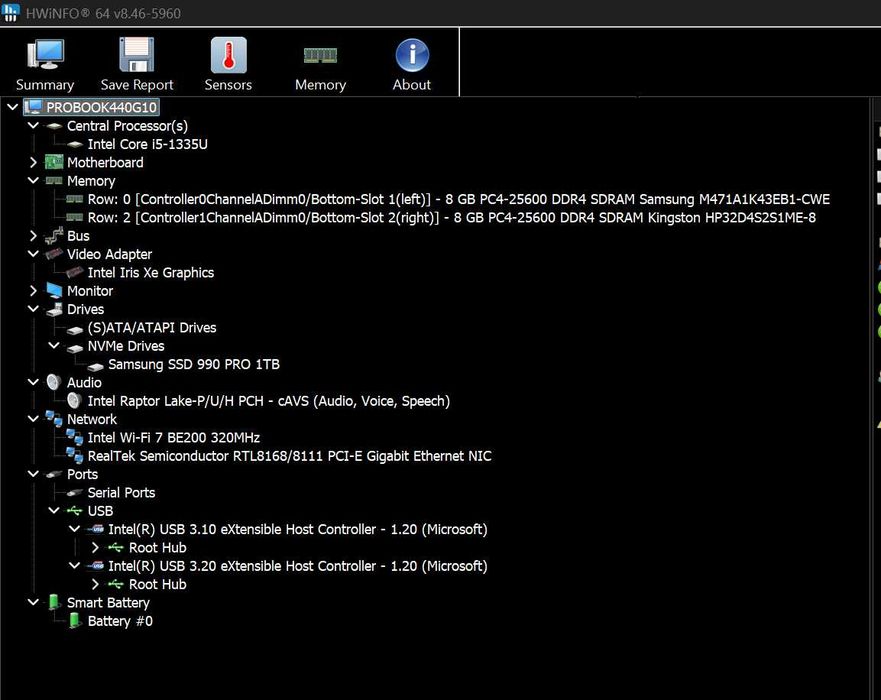Expand the Bus node
Image resolution: width=881 pixels, height=700 pixels.
(x=33, y=236)
